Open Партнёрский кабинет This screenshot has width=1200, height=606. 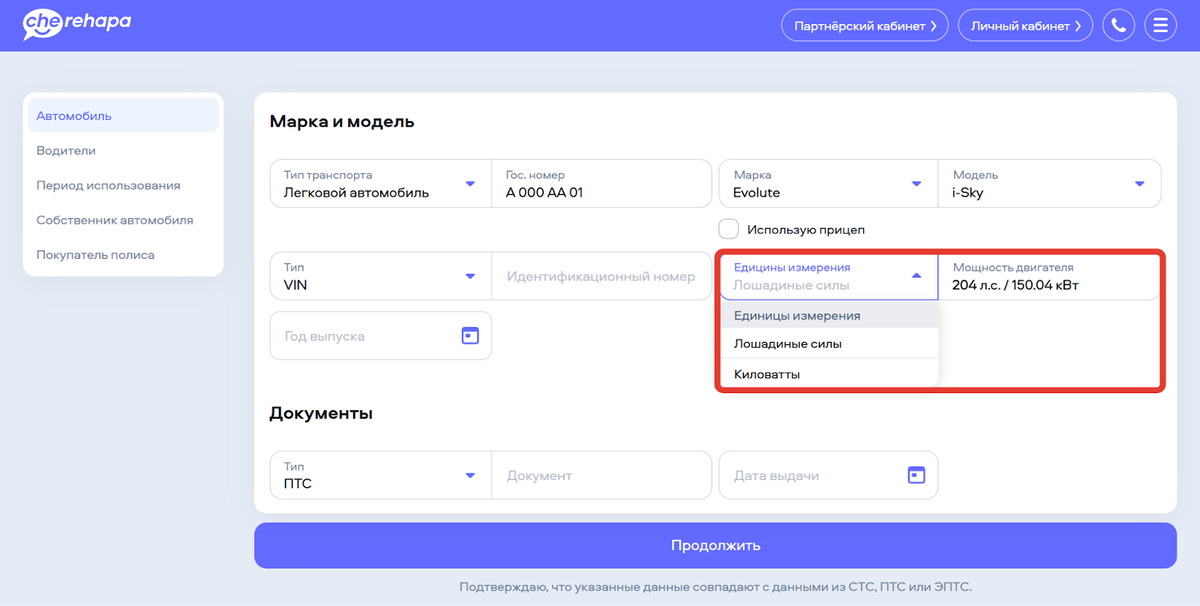(865, 26)
